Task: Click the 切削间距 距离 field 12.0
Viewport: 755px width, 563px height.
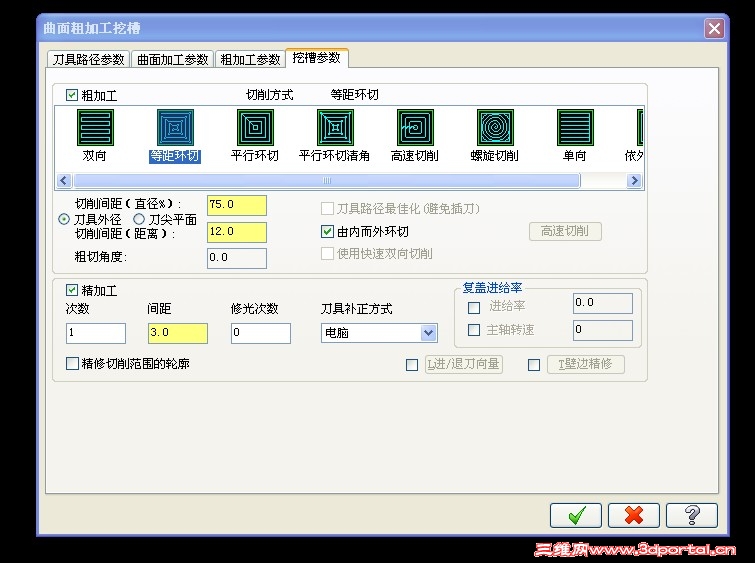Action: pyautogui.click(x=237, y=232)
